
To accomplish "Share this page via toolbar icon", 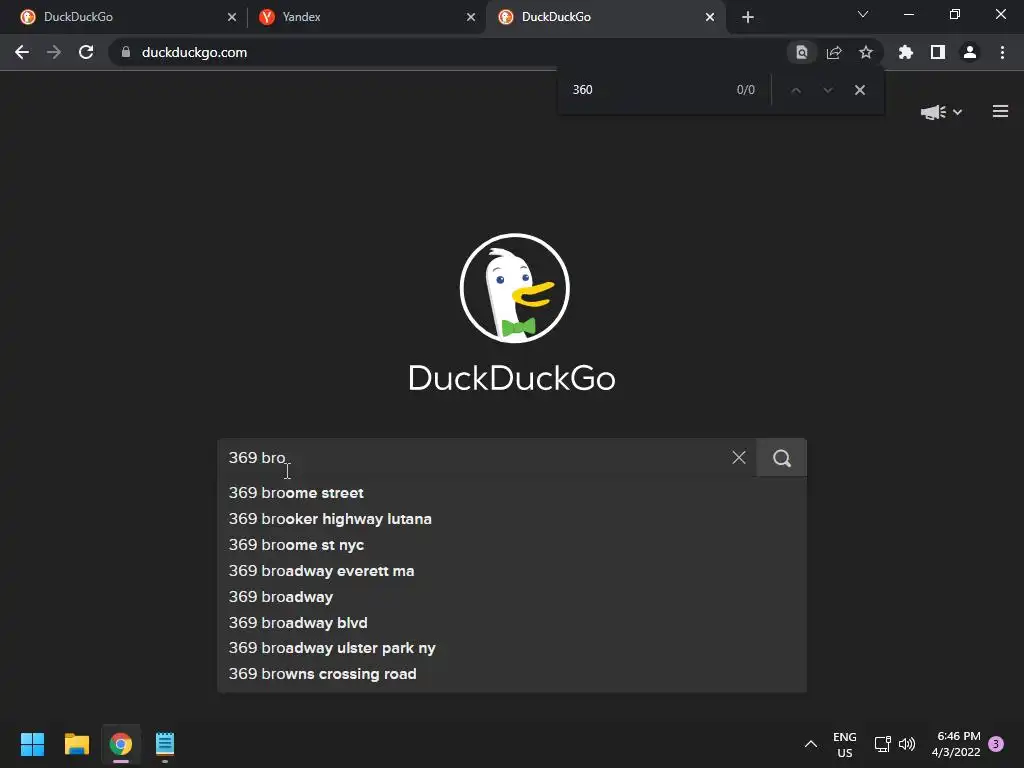I will click(834, 52).
